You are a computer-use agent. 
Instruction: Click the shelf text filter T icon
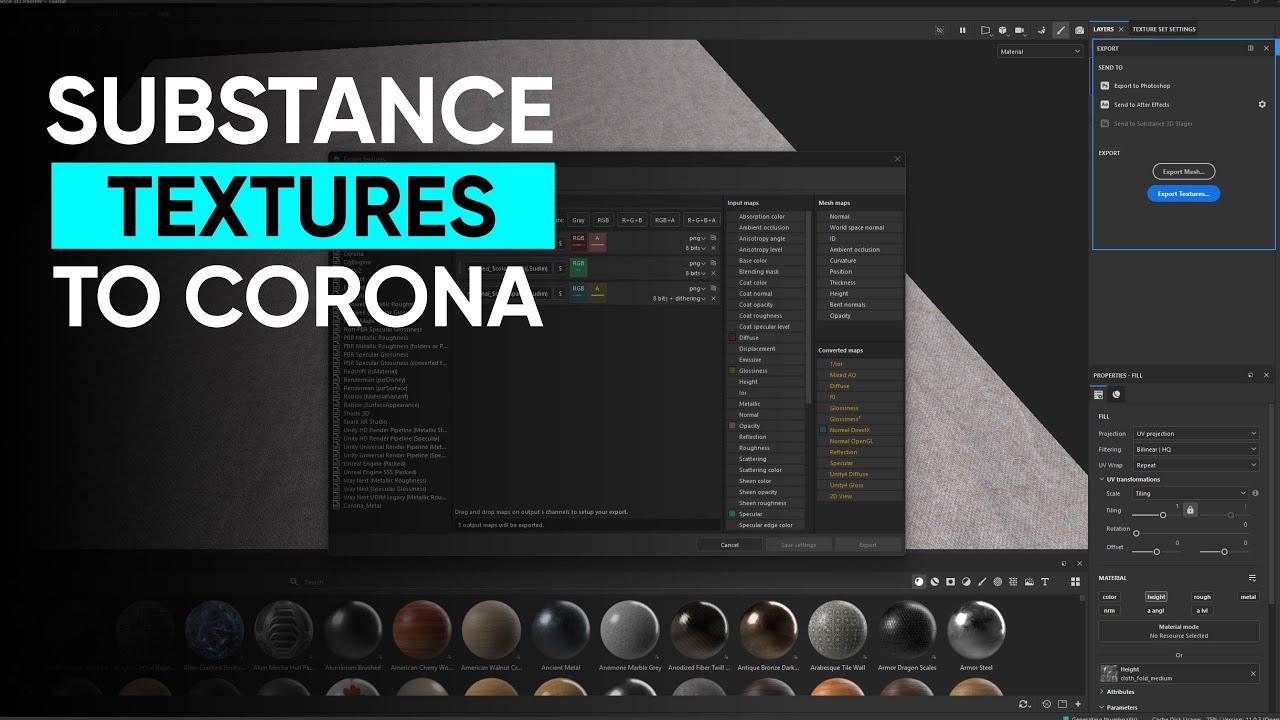click(1045, 581)
